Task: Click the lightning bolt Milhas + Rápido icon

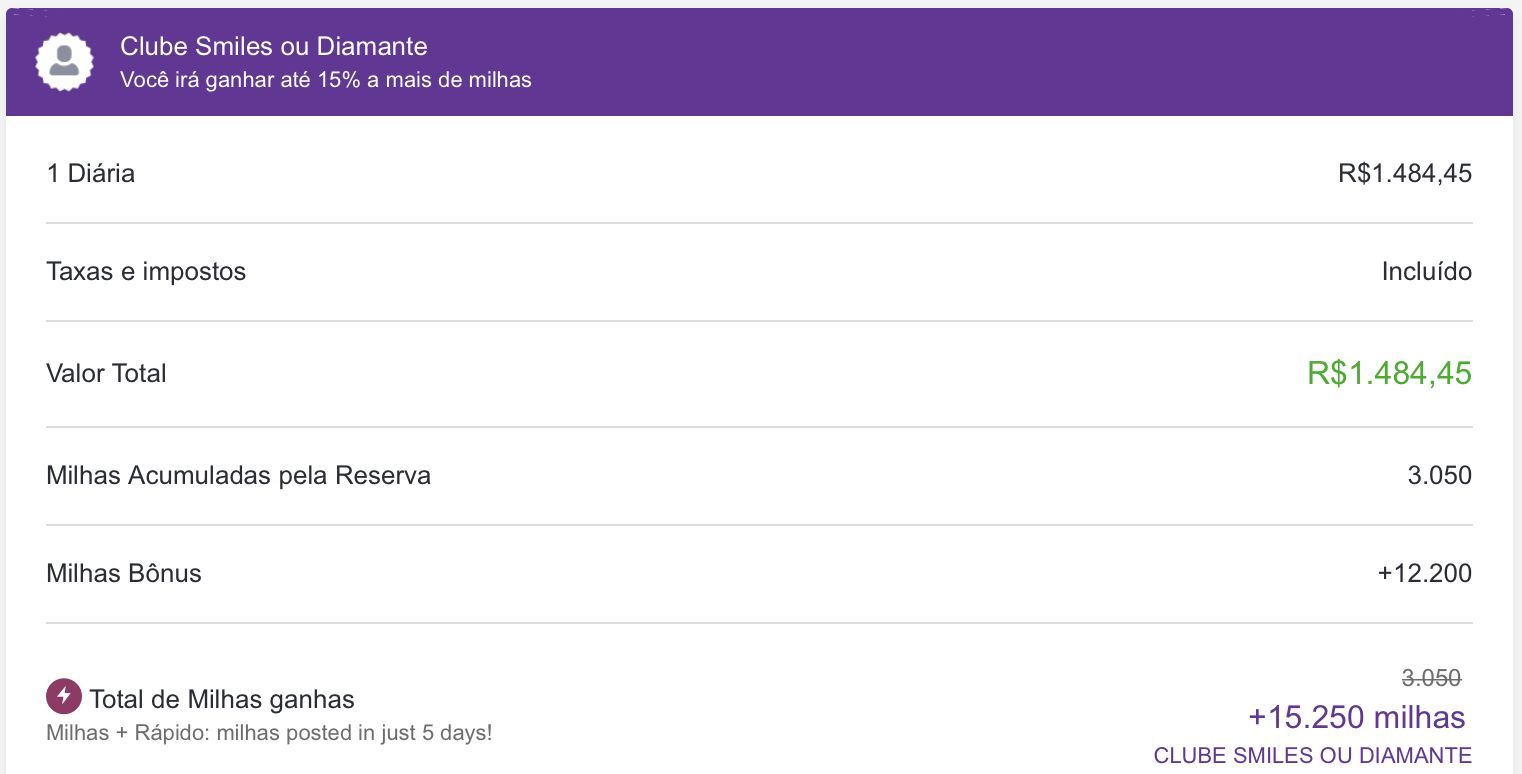Action: coord(64,696)
